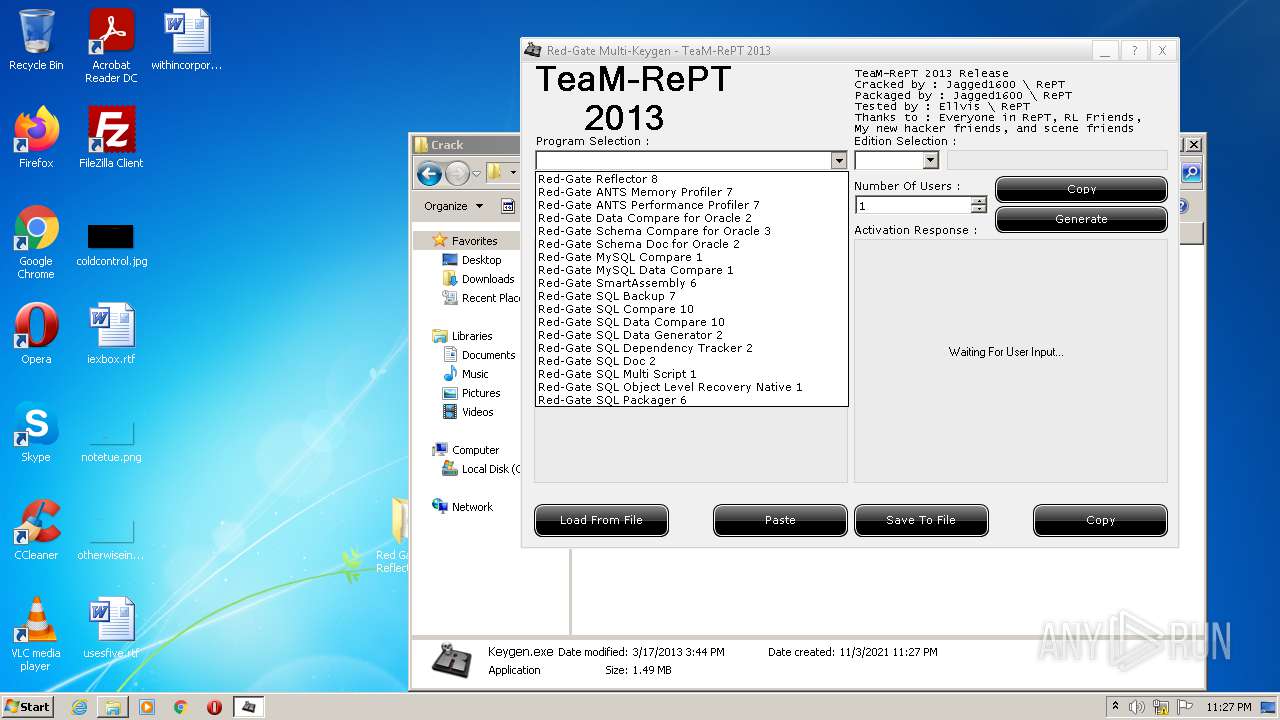The width and height of the screenshot is (1280, 720).
Task: Open coldcontrol.jpg desktop file
Action: click(111, 243)
